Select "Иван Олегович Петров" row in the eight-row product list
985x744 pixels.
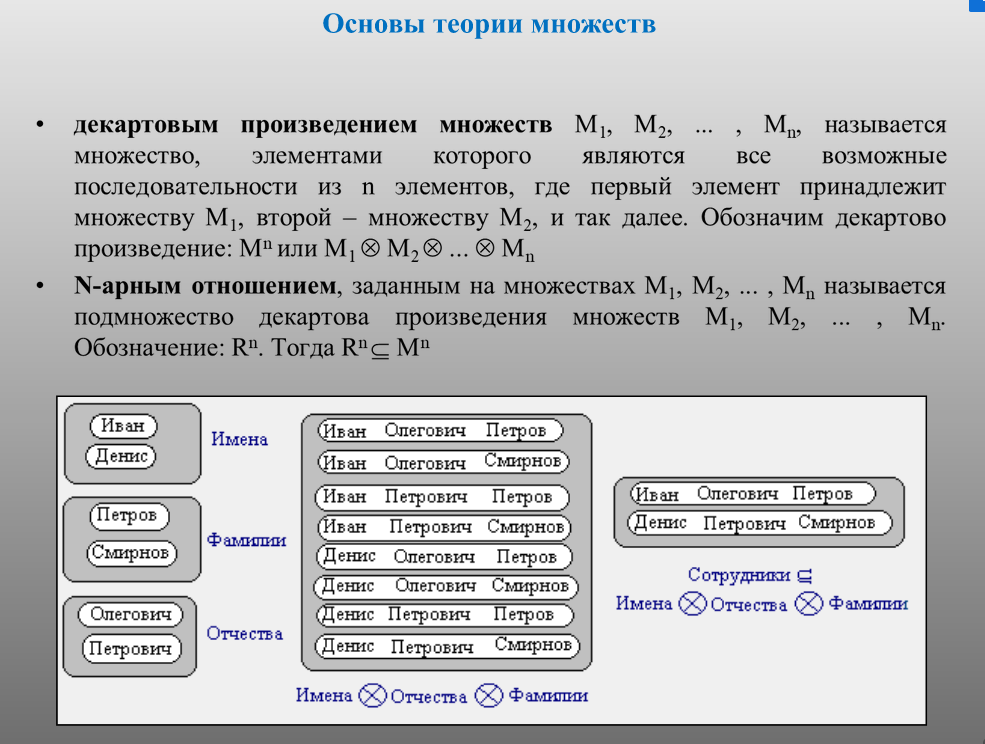coord(440,431)
